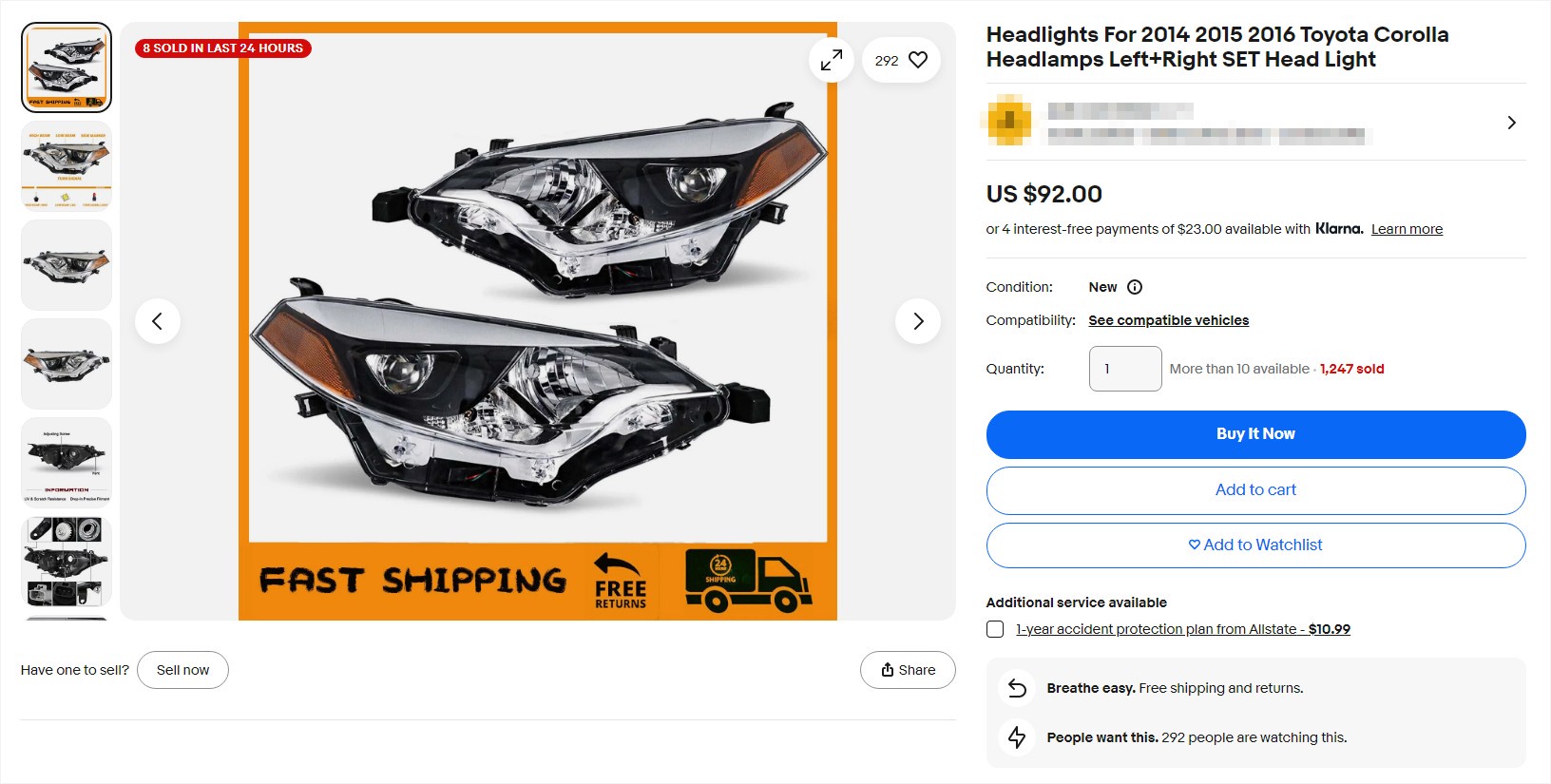Click the People want this trending icon
1551x784 pixels.
click(x=1016, y=736)
